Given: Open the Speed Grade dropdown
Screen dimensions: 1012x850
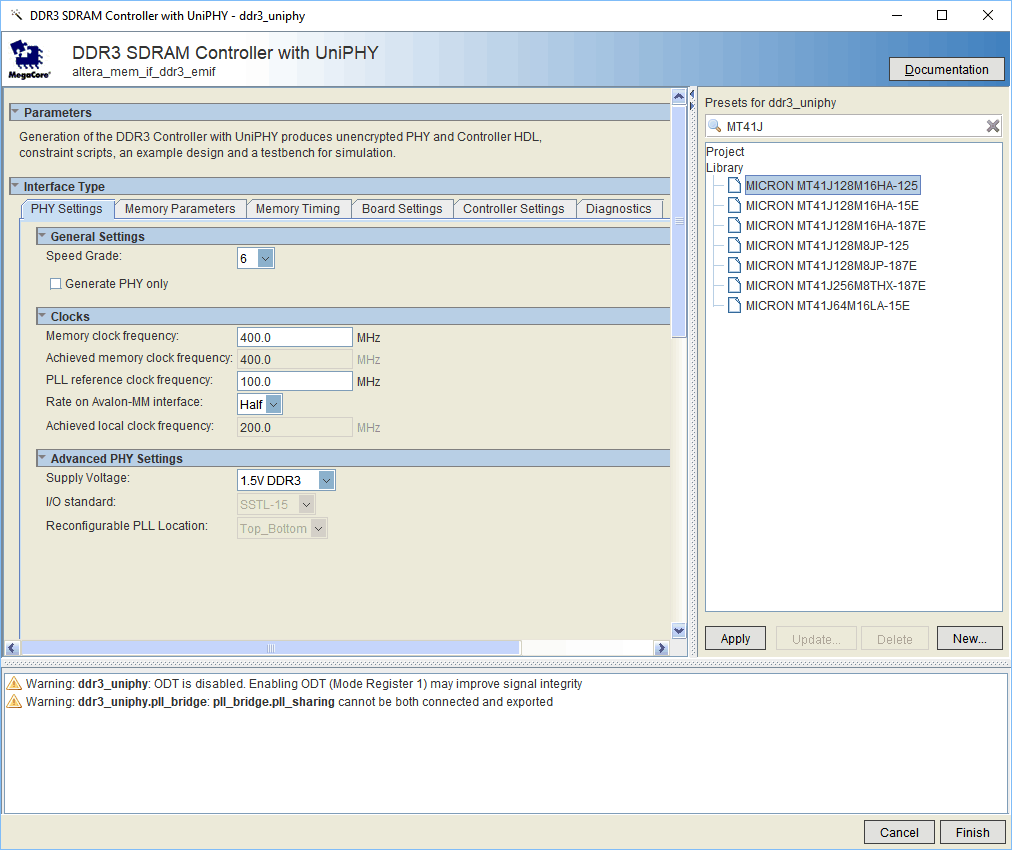Looking at the screenshot, I should [265, 259].
